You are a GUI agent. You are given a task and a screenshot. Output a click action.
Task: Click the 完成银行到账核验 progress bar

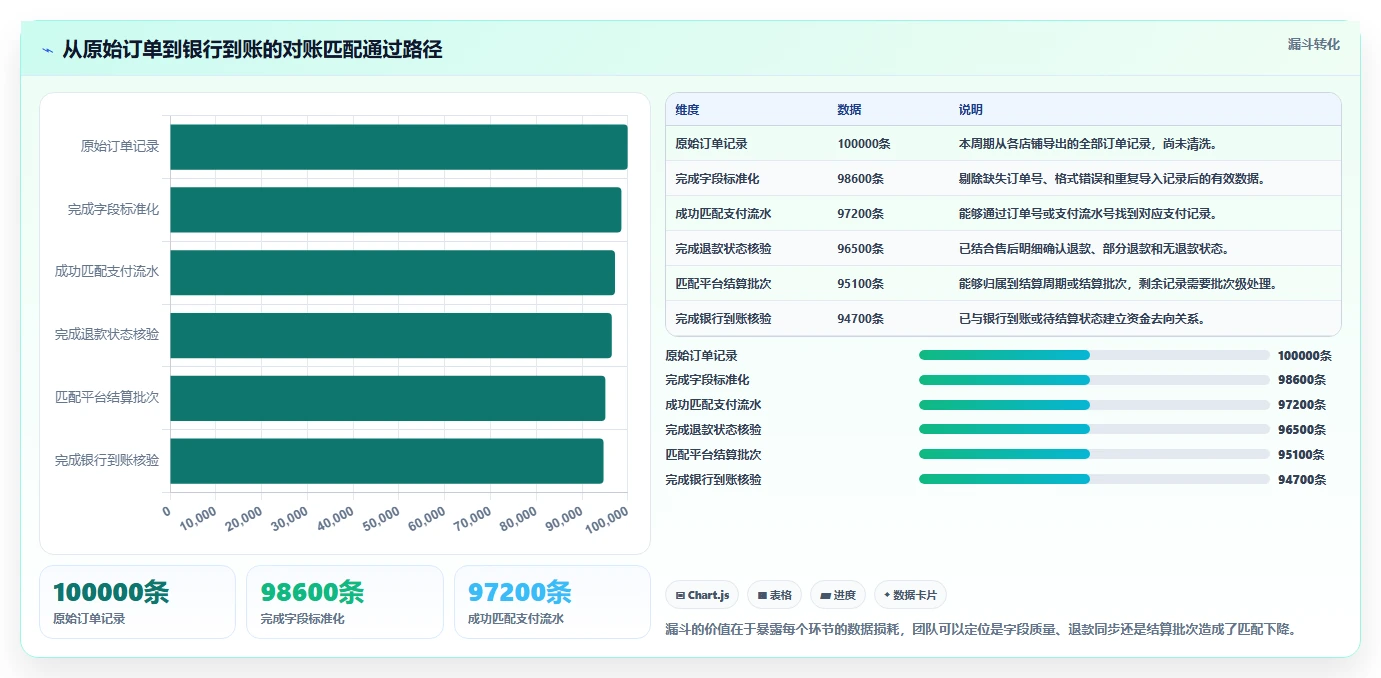1094,479
